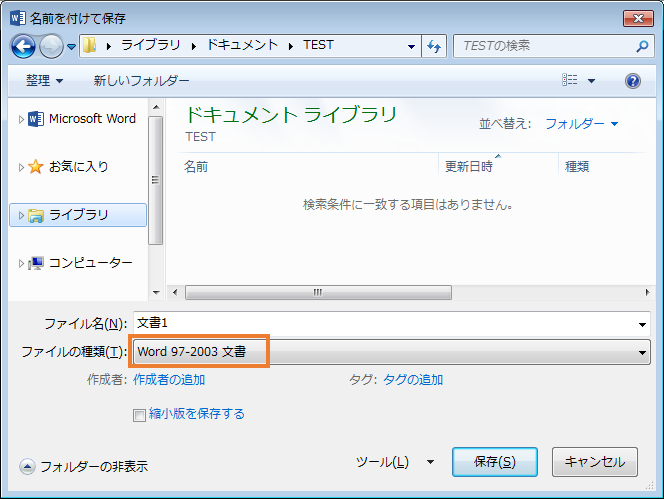Click the Back navigation arrow
This screenshot has height=499, width=664.
coord(23,46)
